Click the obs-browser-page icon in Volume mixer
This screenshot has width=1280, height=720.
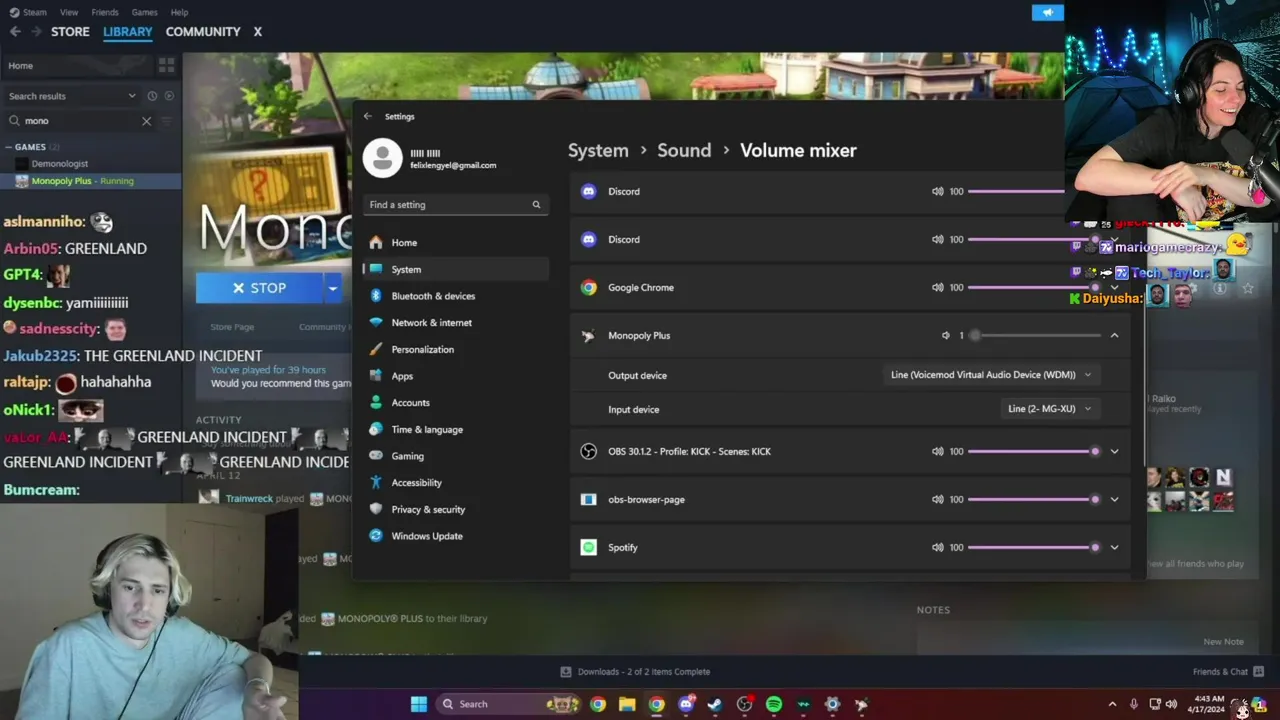pos(589,500)
